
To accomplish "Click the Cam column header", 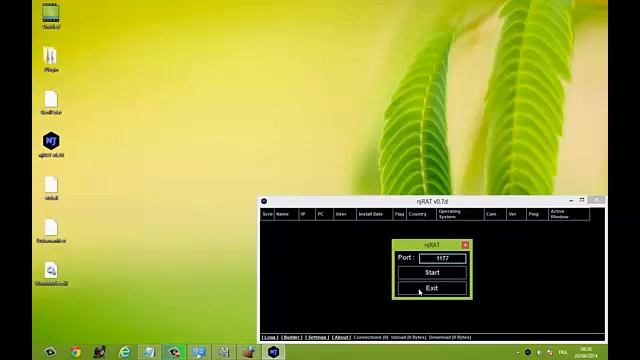I will tap(496, 214).
